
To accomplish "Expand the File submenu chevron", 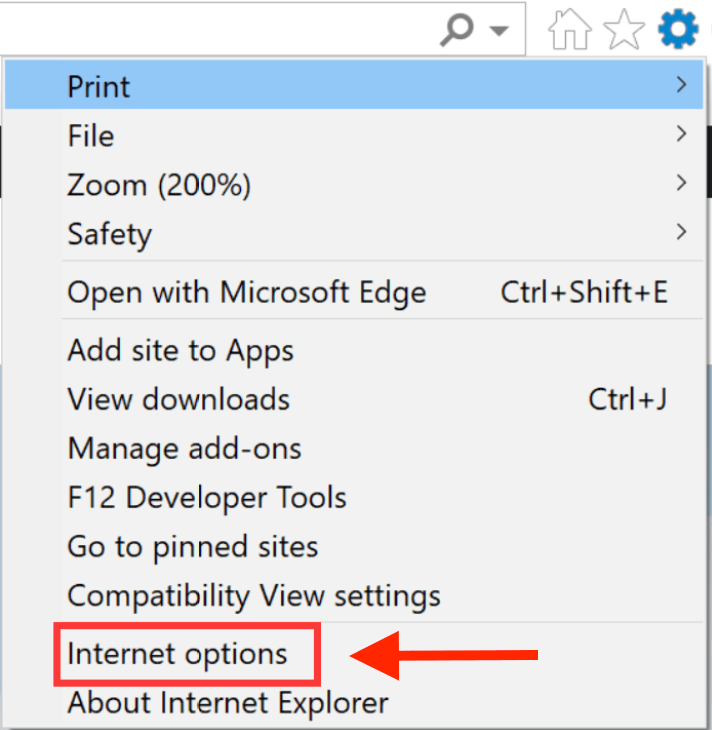I will (682, 134).
